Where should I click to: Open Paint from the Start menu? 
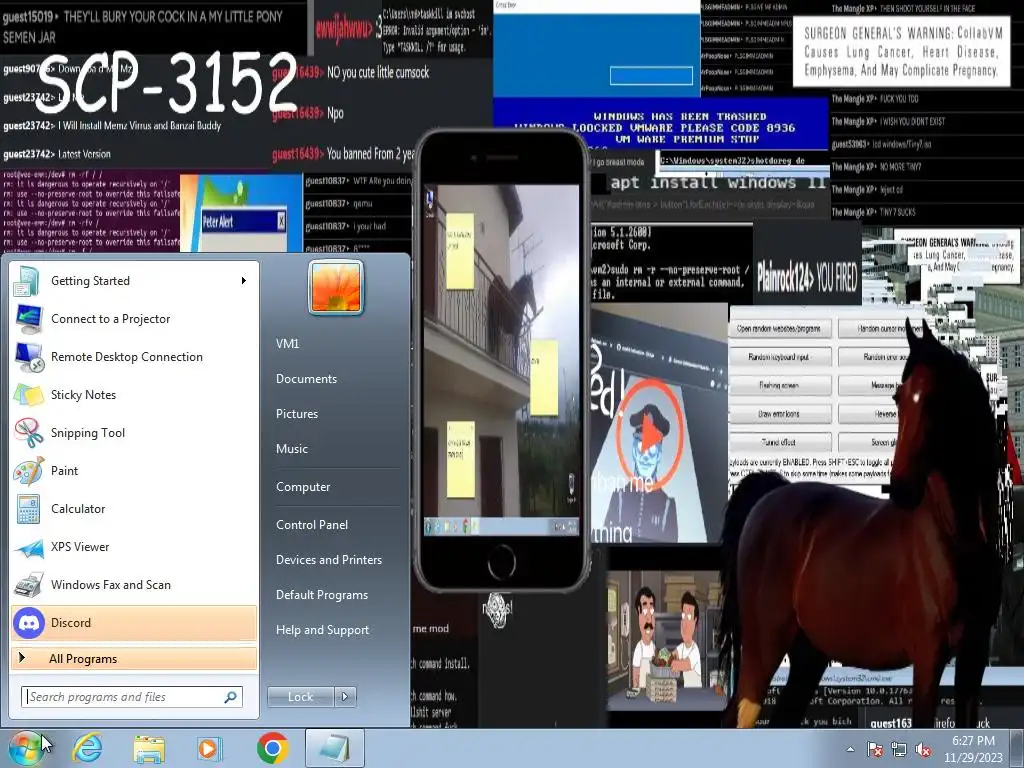pyautogui.click(x=134, y=470)
